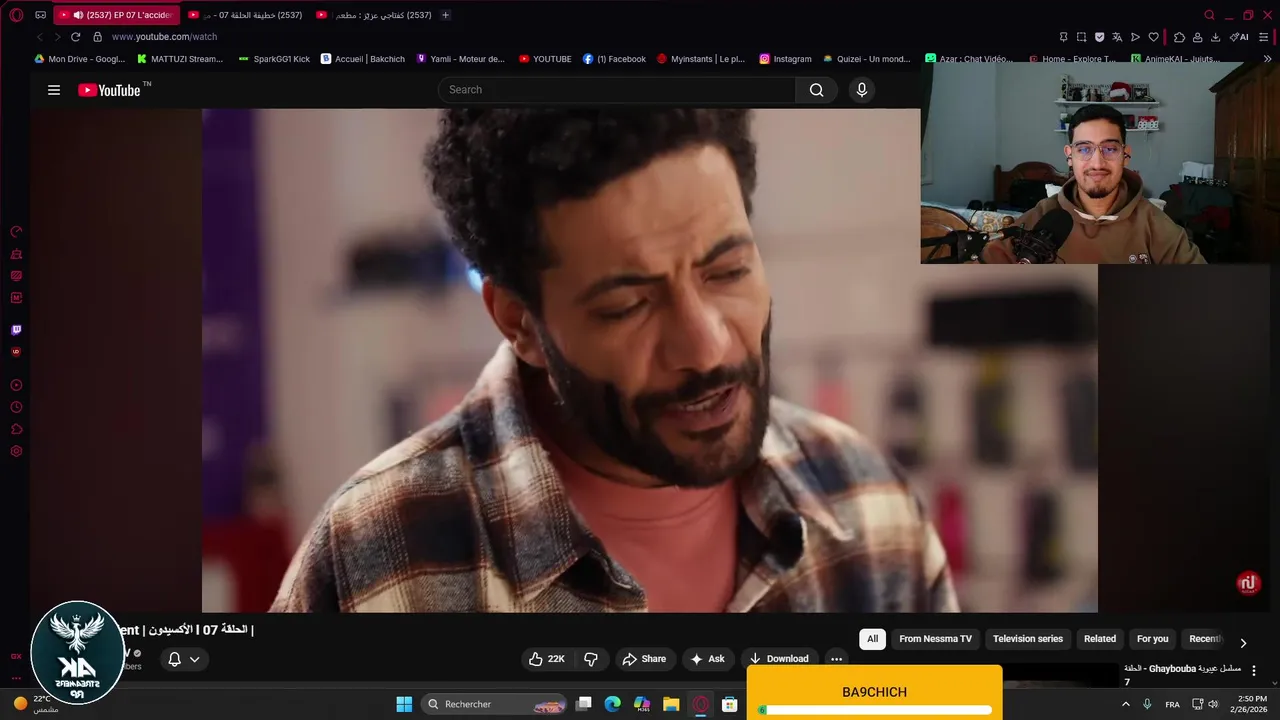The height and width of the screenshot is (720, 1280).
Task: Click the BA9CHICH progress bar
Action: click(x=875, y=710)
